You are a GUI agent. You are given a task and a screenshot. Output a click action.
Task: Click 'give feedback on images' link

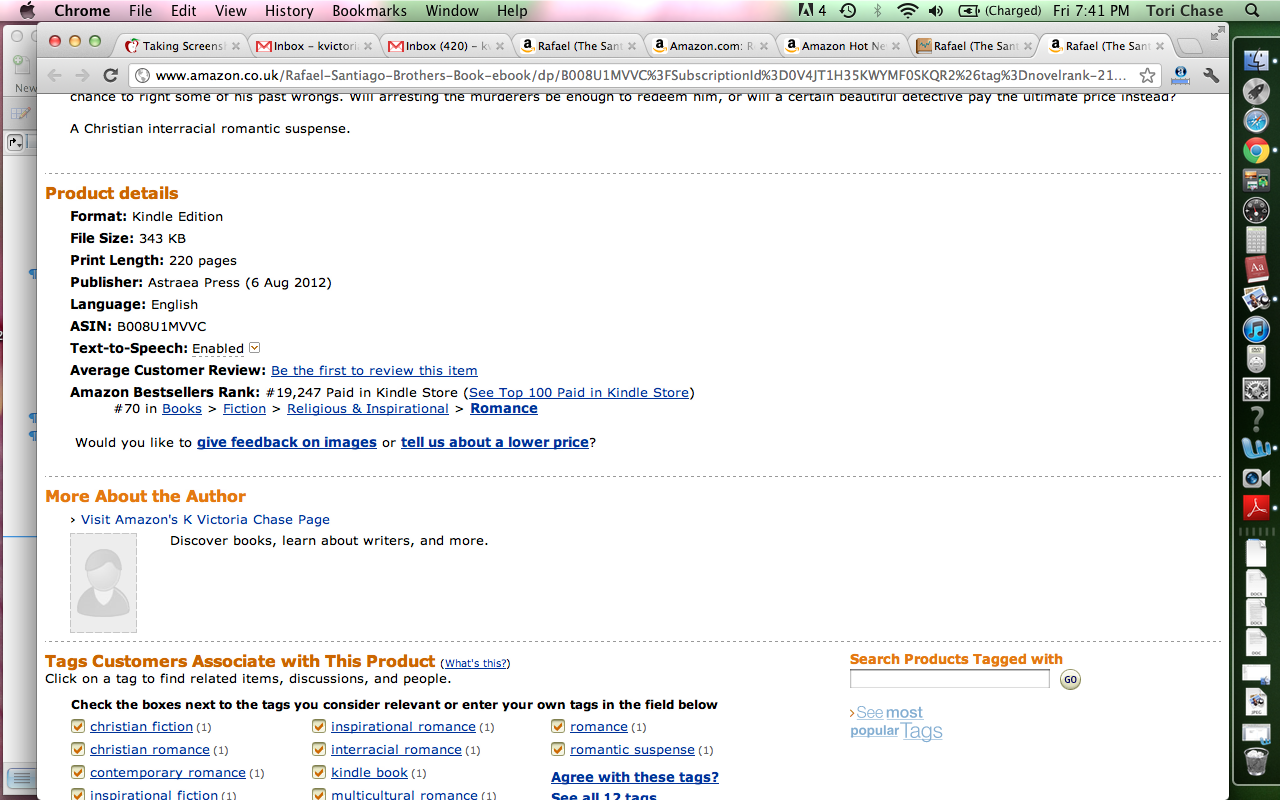[287, 443]
